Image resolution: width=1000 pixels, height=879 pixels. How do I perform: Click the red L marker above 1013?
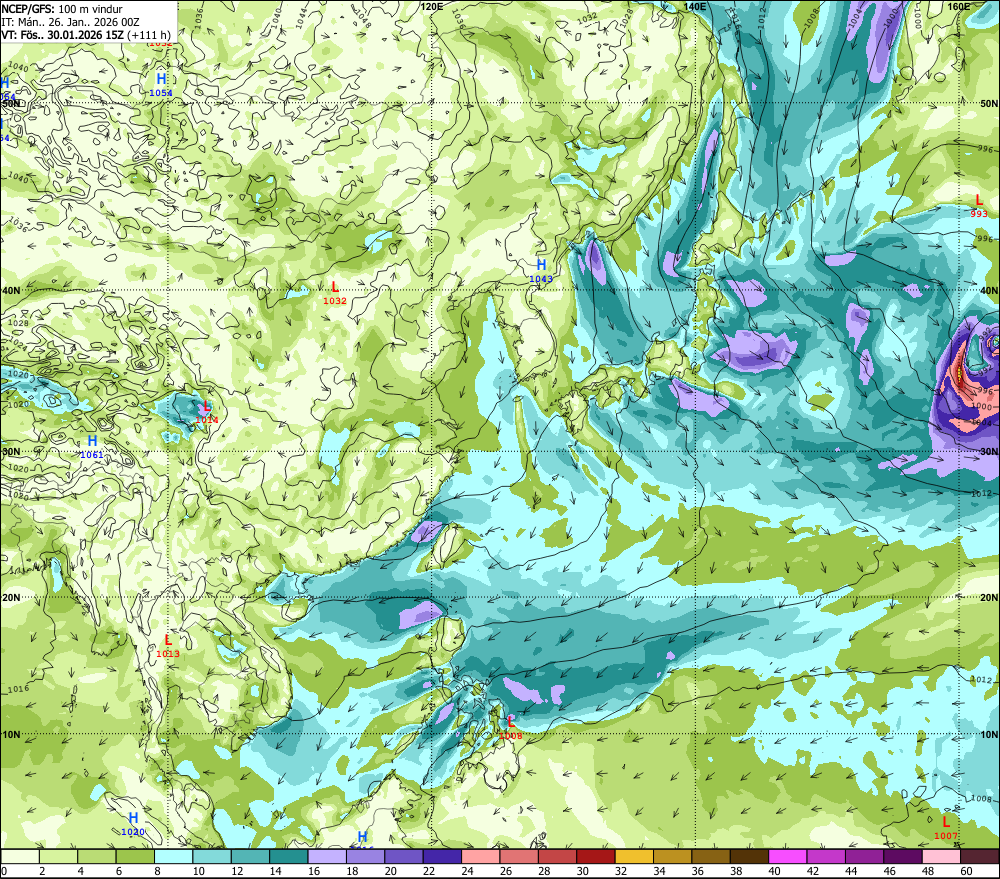point(168,640)
